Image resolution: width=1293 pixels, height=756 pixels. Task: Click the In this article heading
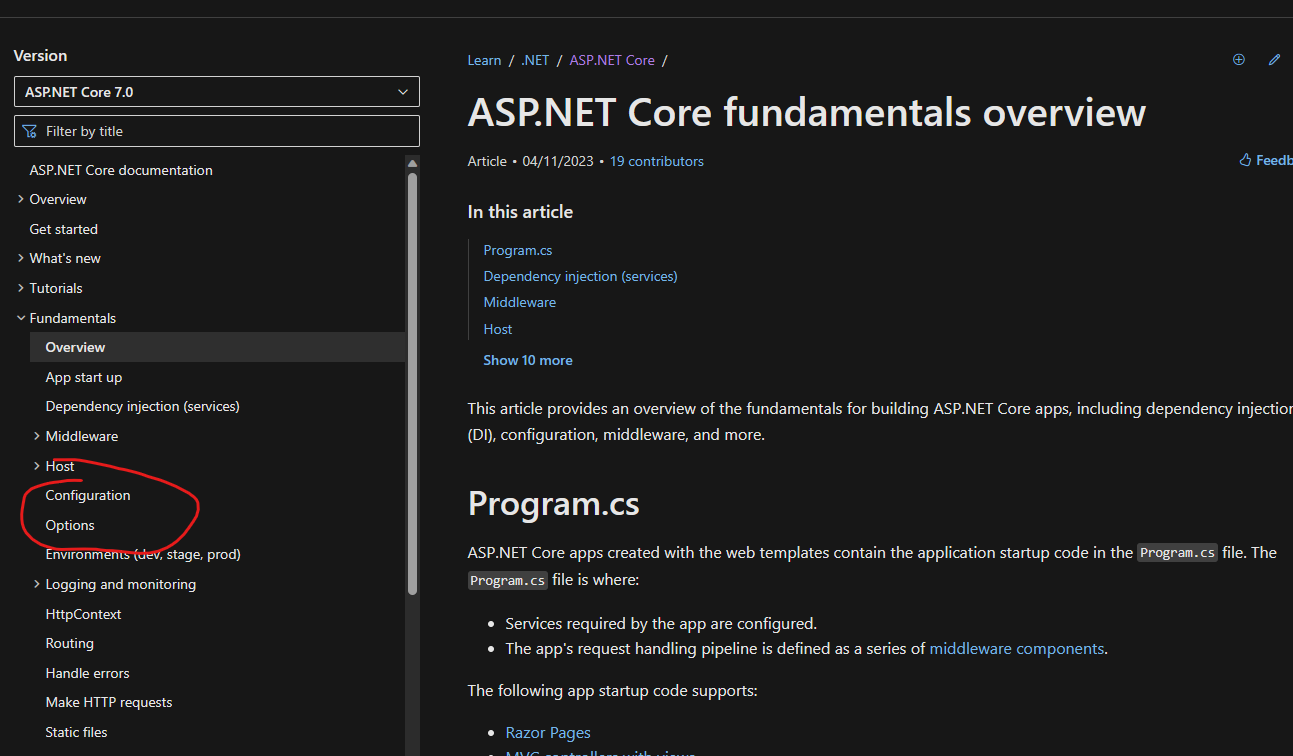(520, 212)
